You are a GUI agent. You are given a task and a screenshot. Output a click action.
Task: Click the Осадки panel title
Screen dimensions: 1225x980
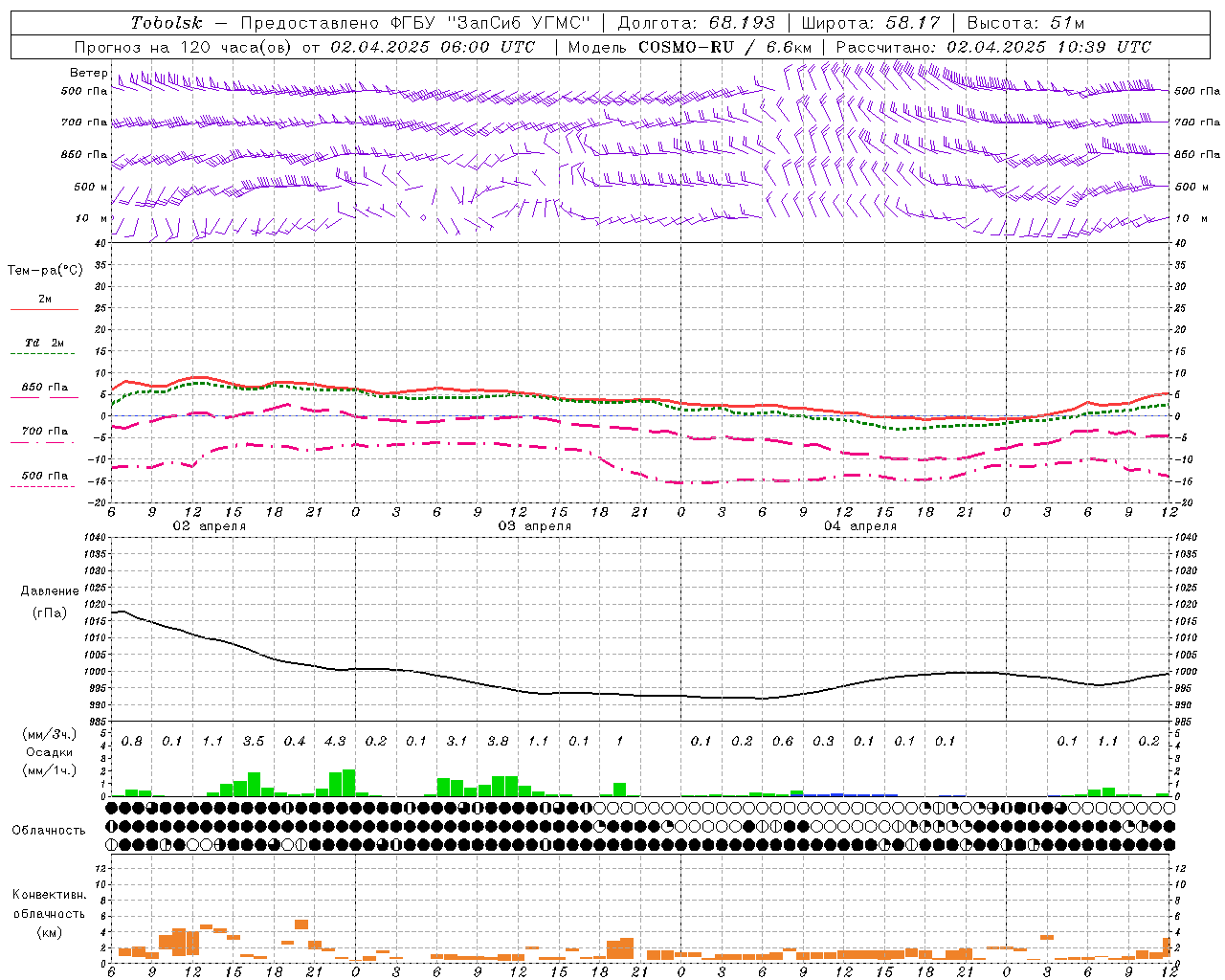pyautogui.click(x=50, y=752)
